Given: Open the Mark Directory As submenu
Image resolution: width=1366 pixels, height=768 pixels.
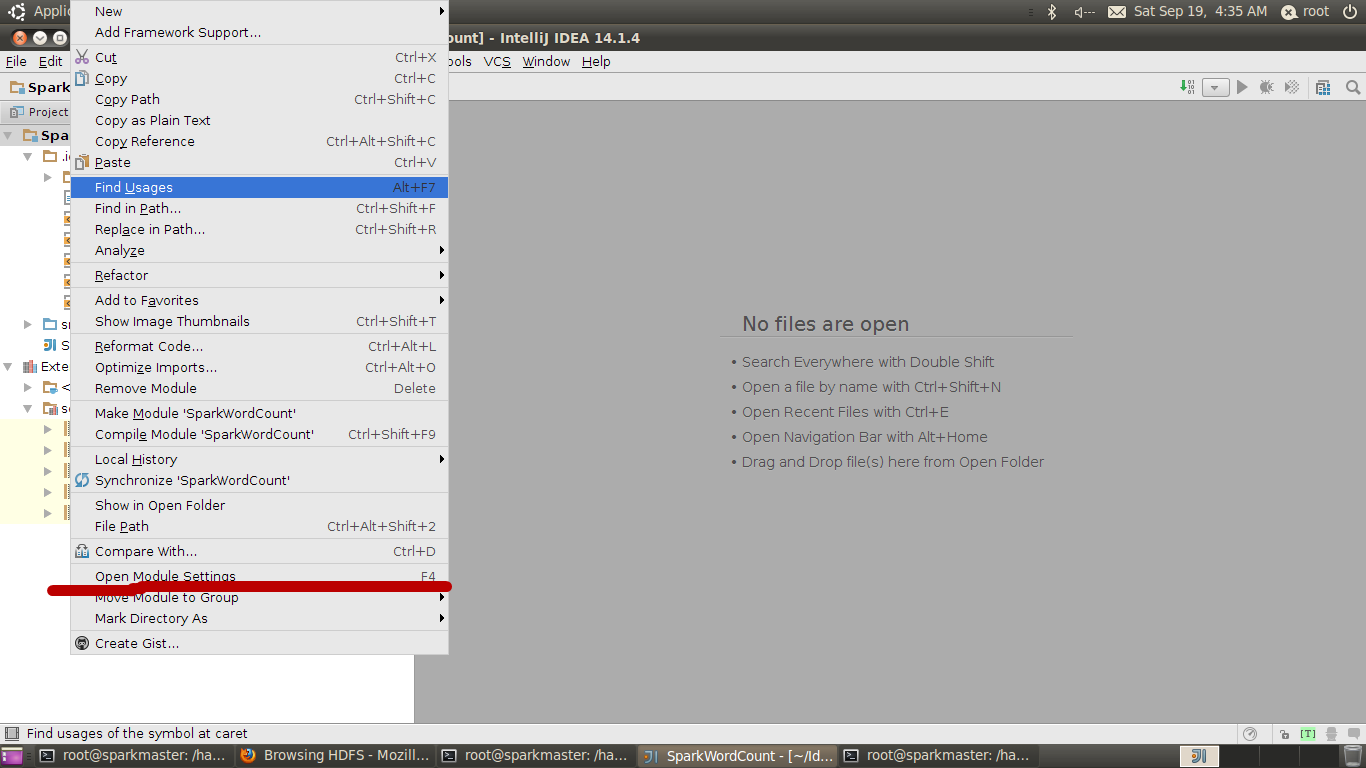Looking at the screenshot, I should [x=259, y=618].
